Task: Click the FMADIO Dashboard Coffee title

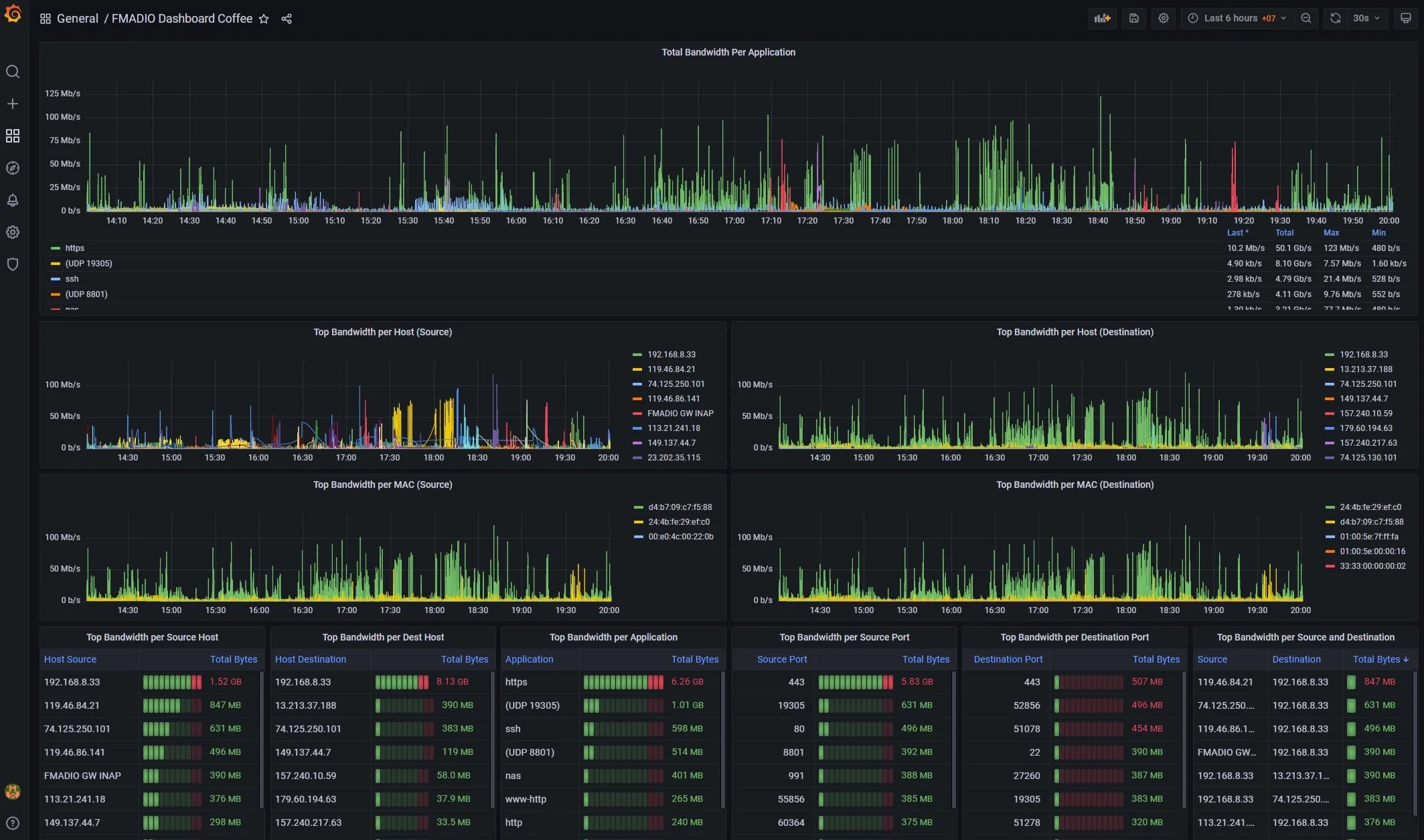Action: [x=181, y=19]
